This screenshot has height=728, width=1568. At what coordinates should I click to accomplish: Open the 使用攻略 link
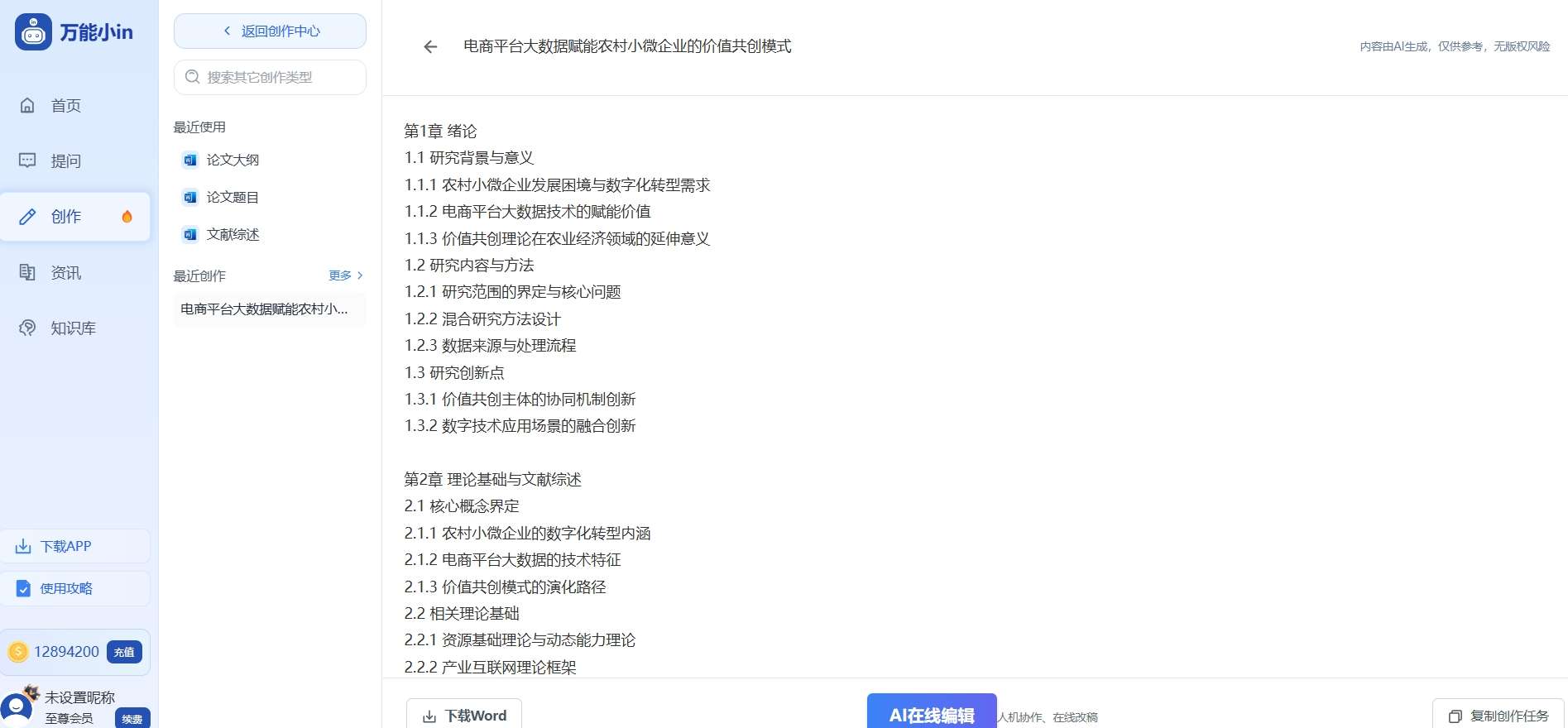[75, 588]
